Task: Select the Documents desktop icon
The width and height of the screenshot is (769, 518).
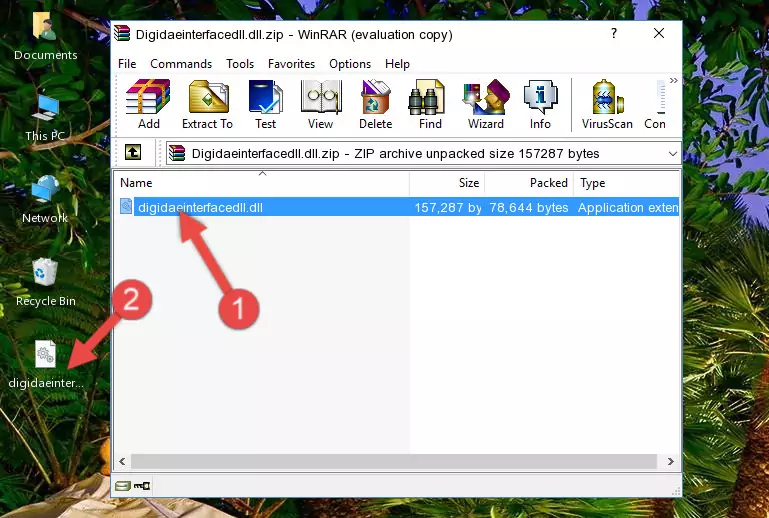Action: [45, 37]
